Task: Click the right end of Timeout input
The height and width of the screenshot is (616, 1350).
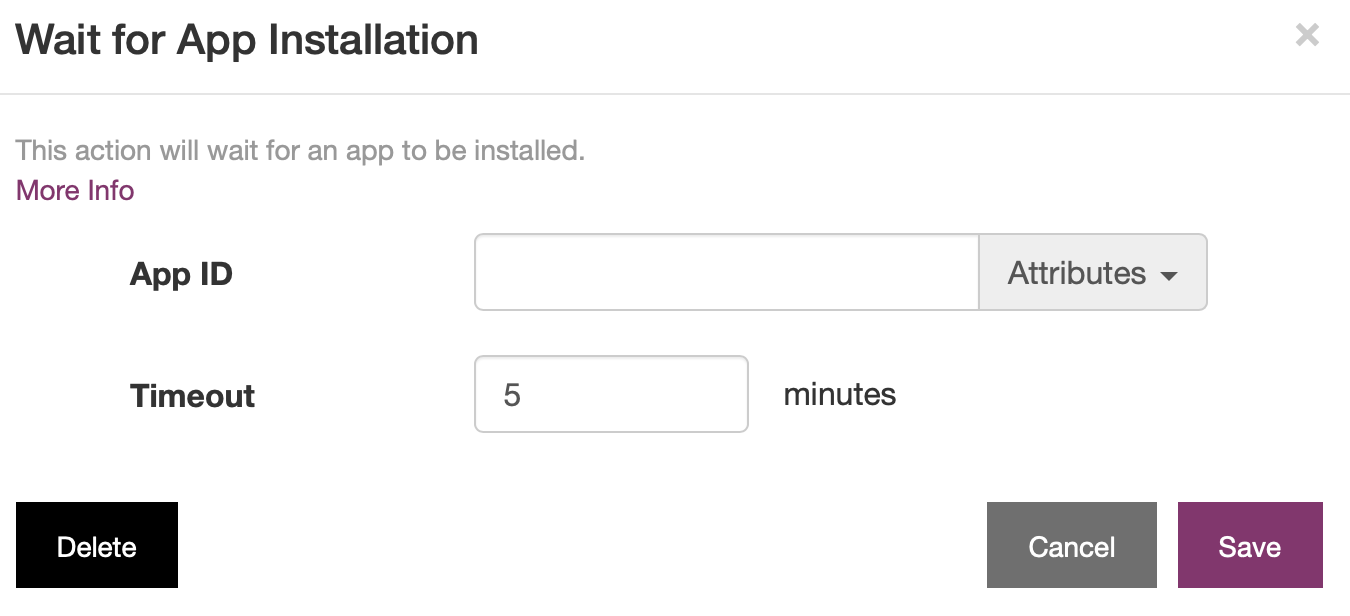Action: point(735,394)
